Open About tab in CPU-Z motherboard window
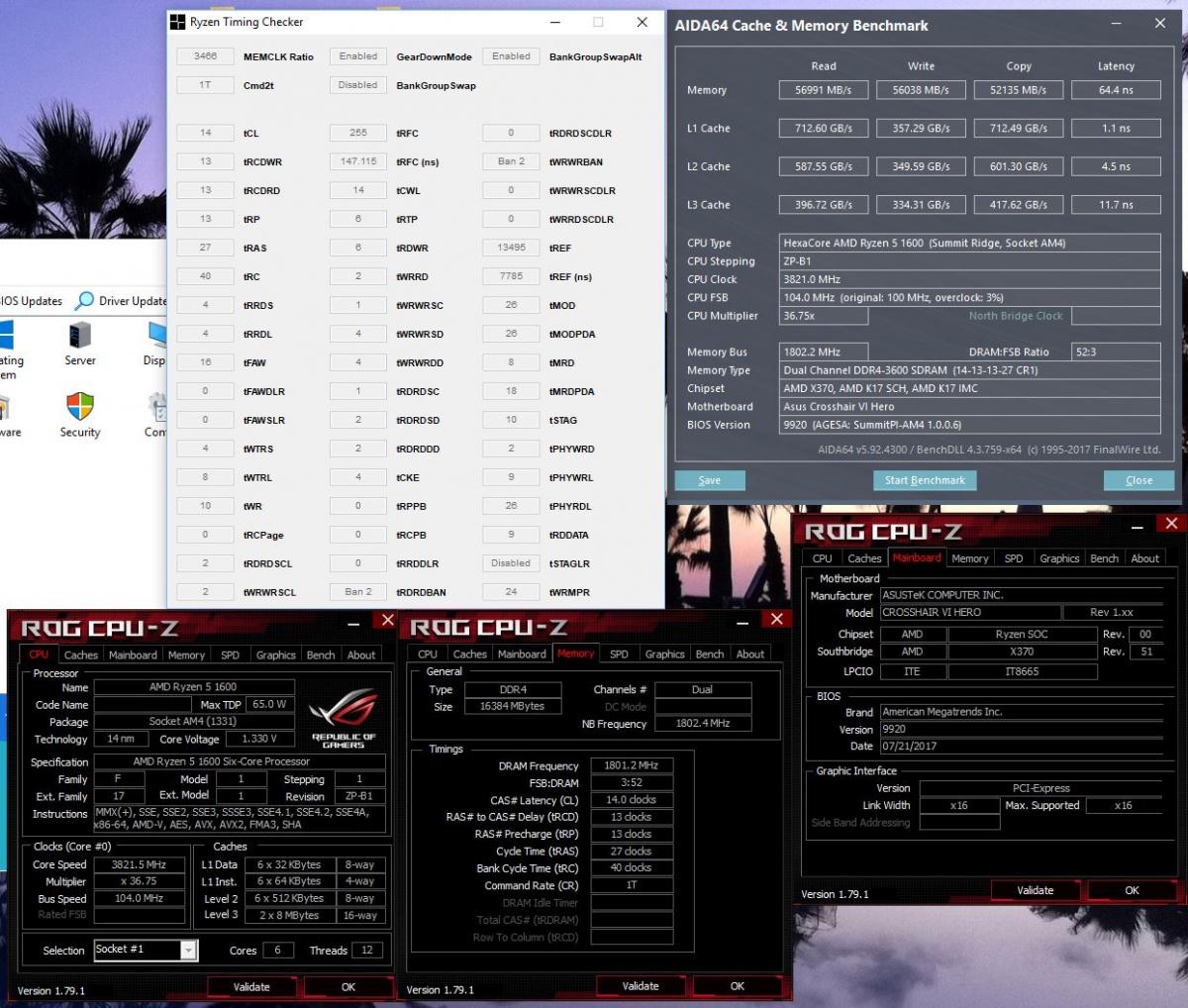 point(1145,558)
